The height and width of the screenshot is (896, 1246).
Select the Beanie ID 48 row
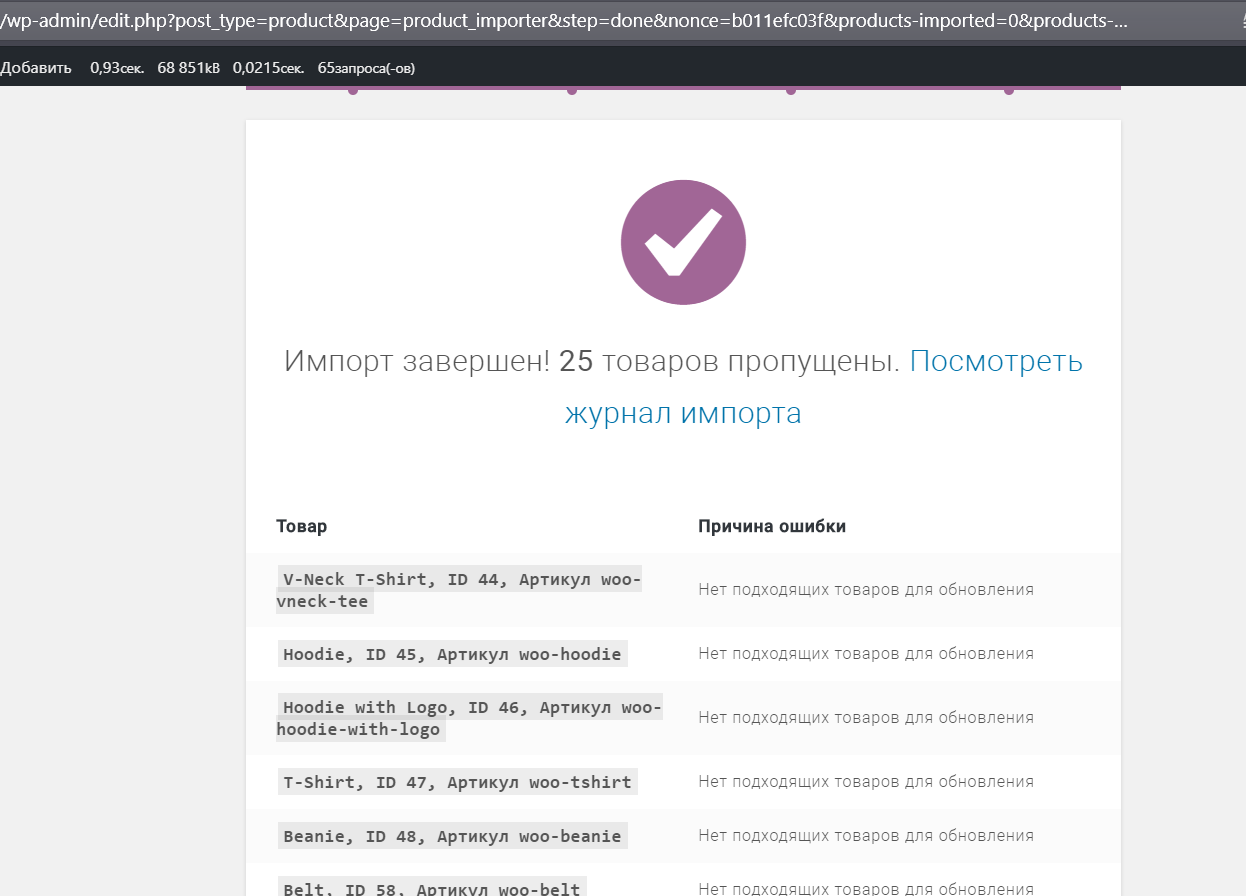(x=451, y=835)
